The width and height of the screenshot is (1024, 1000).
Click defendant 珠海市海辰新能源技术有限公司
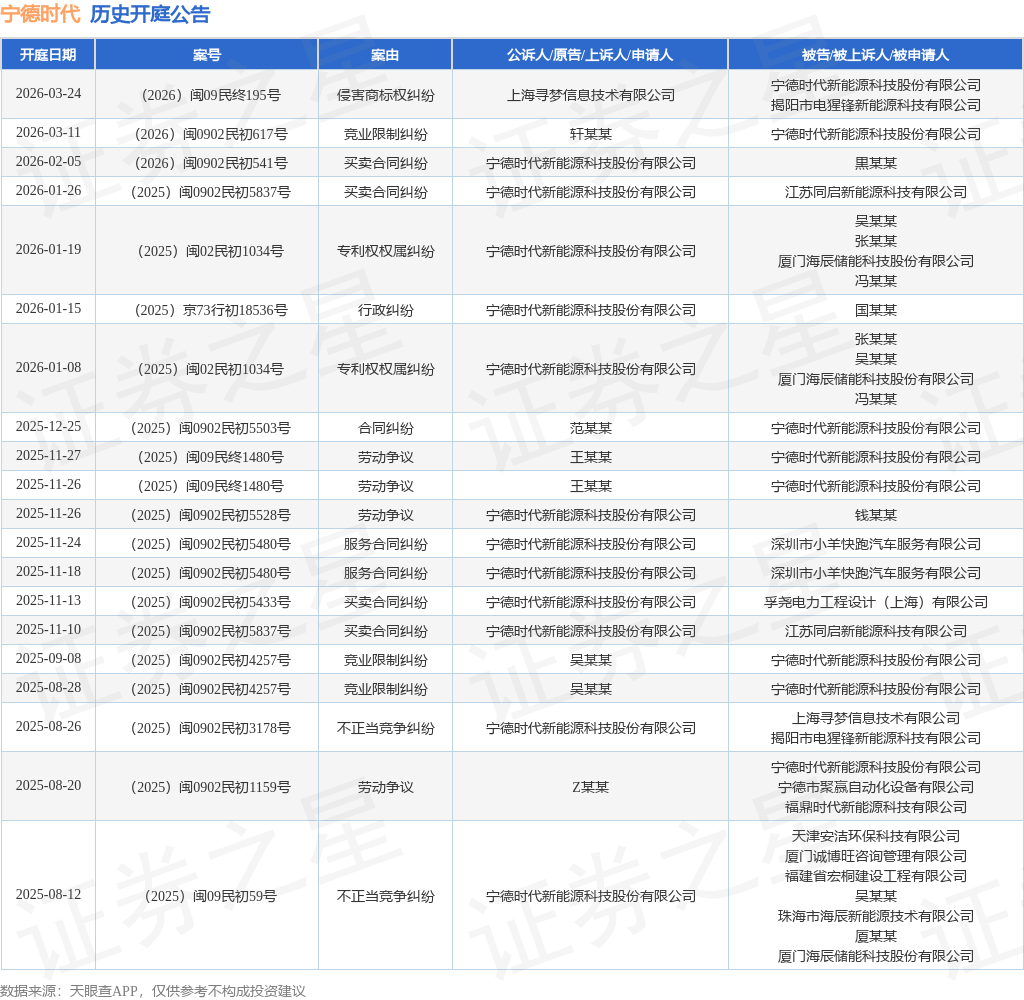[x=876, y=916]
